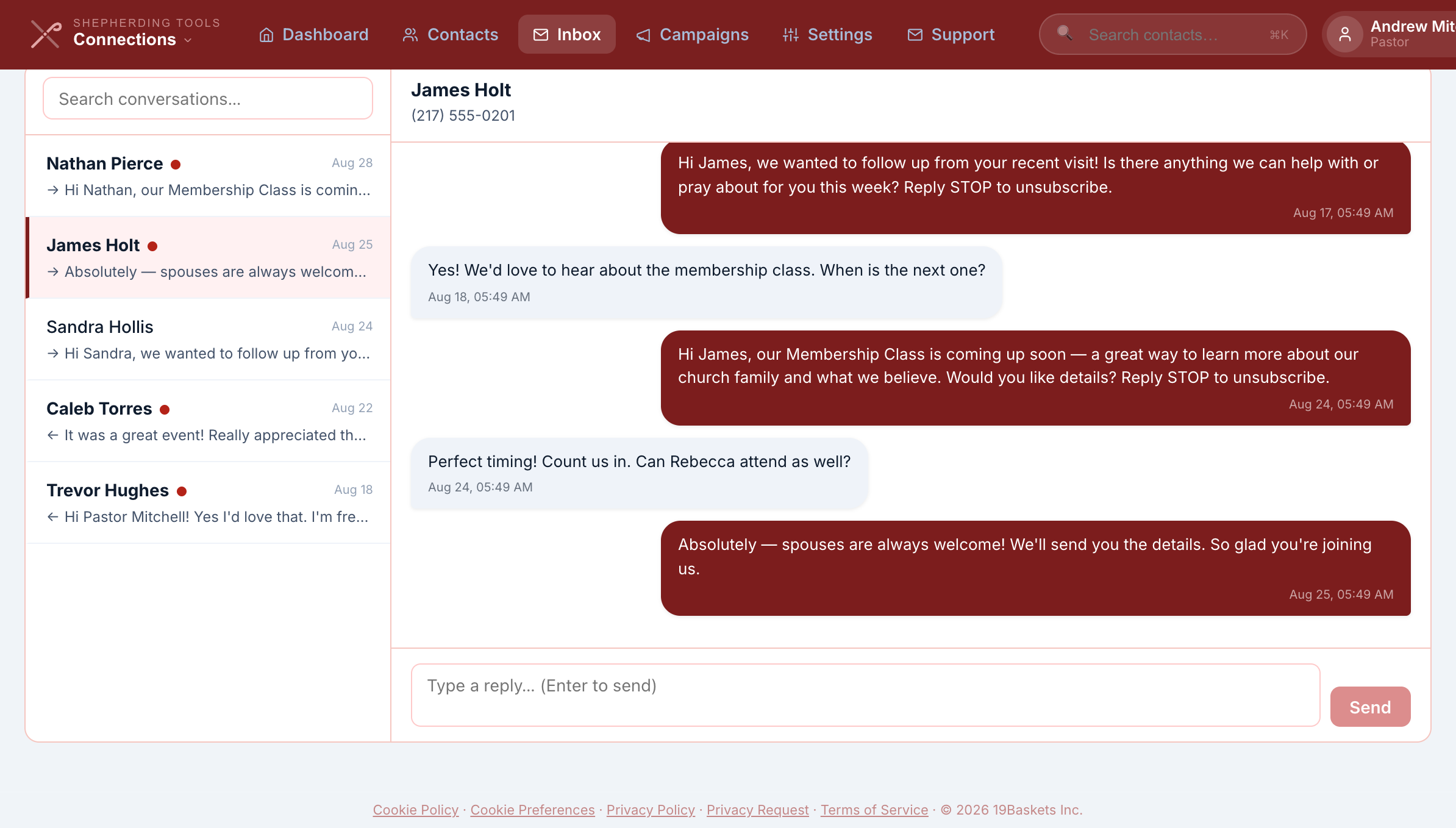
Task: Open Andrew Mitchell user avatar menu
Action: click(1344, 34)
